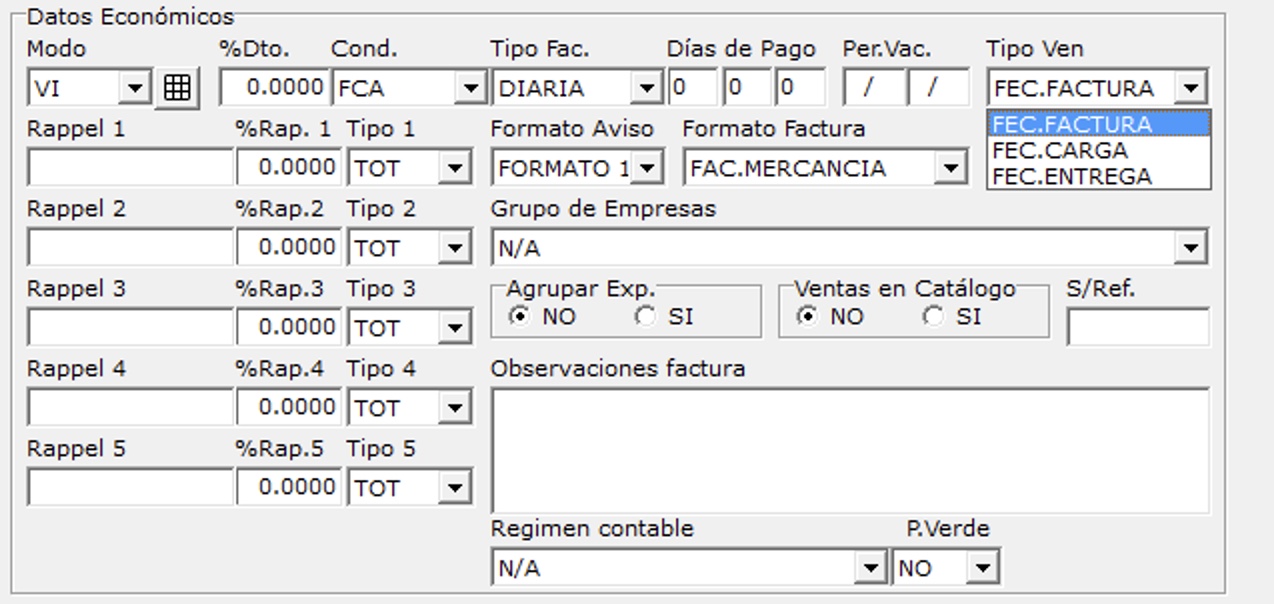The width and height of the screenshot is (1274, 604).
Task: Select SI for Agrupar Exp.
Action: 647,317
